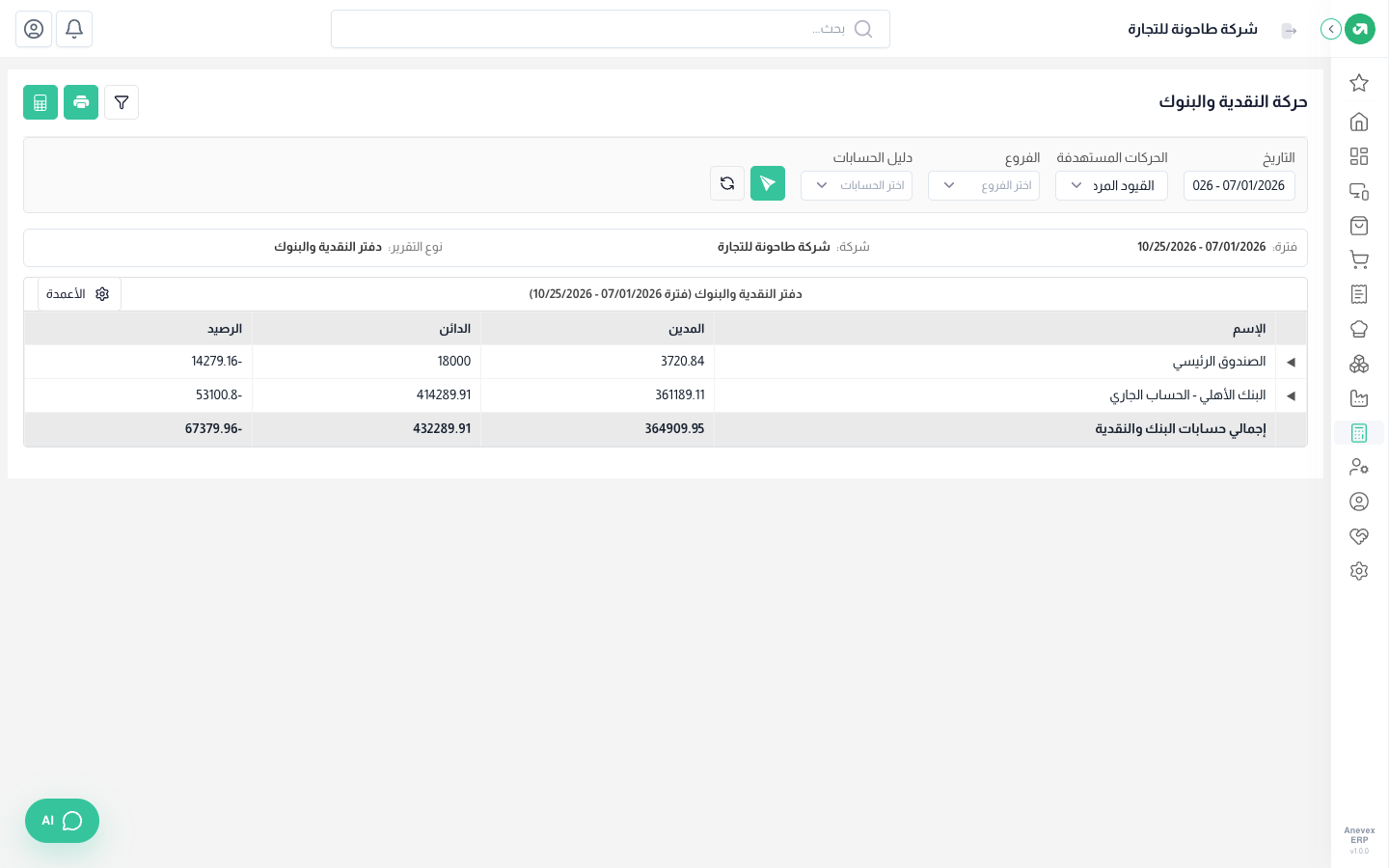Go to home icon in sidebar
Screen dimensions: 1389x868
[1359, 122]
